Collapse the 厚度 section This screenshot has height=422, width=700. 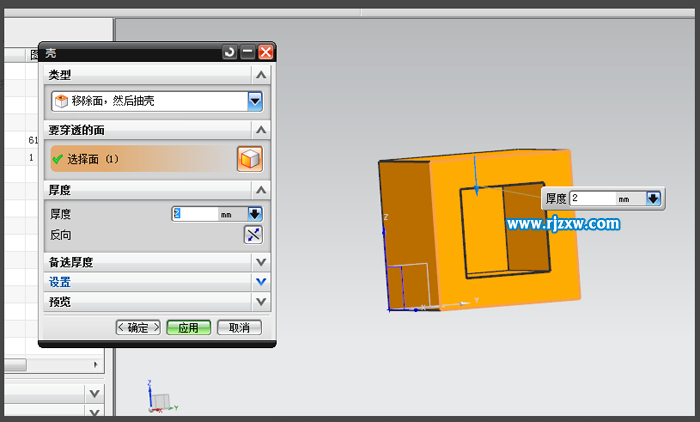tap(261, 190)
